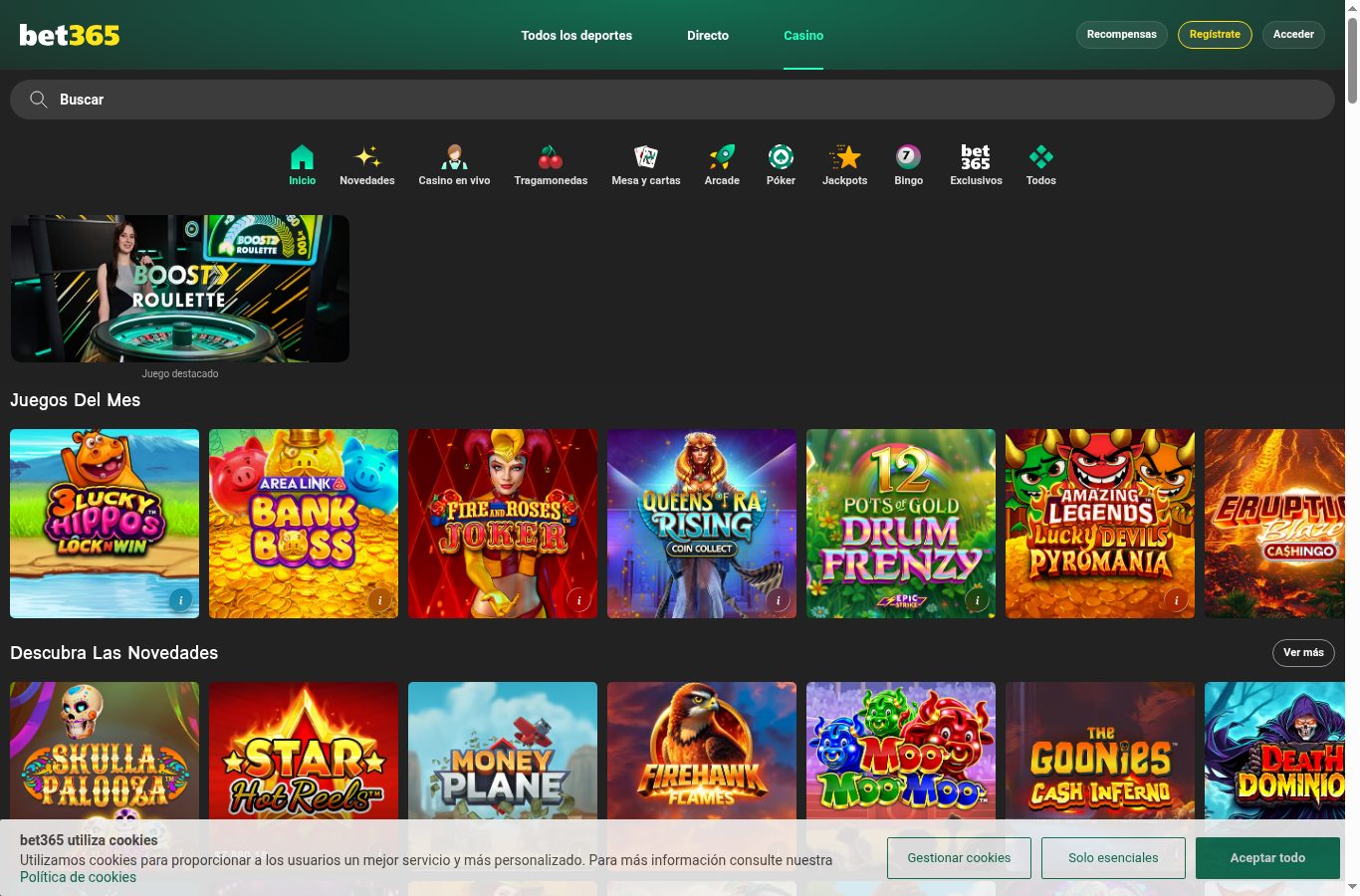This screenshot has width=1360, height=896.
Task: Go to Todos los deportes tab
Action: tap(576, 35)
